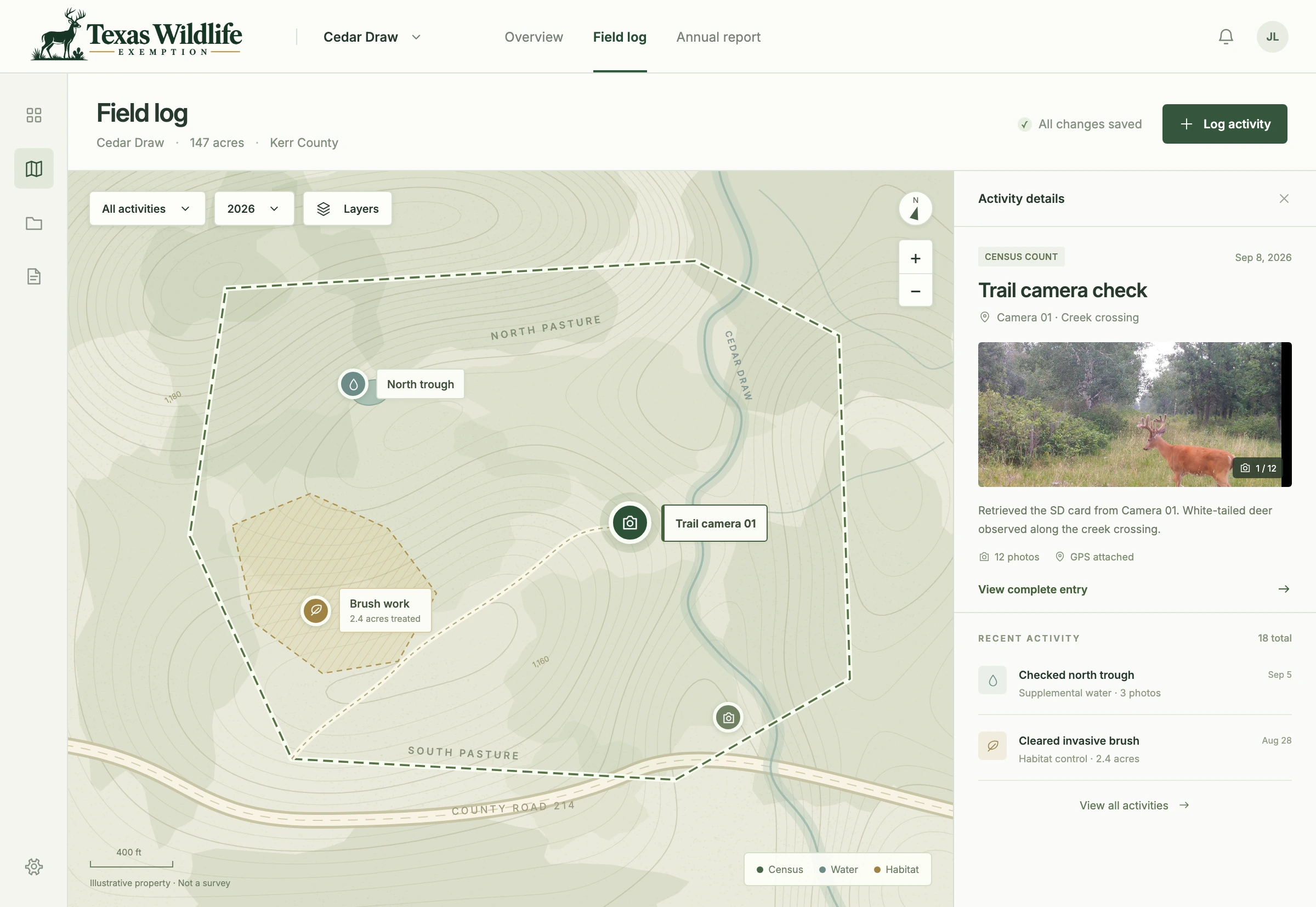This screenshot has height=907, width=1316.
Task: Click the Log activity button
Action: (x=1224, y=124)
